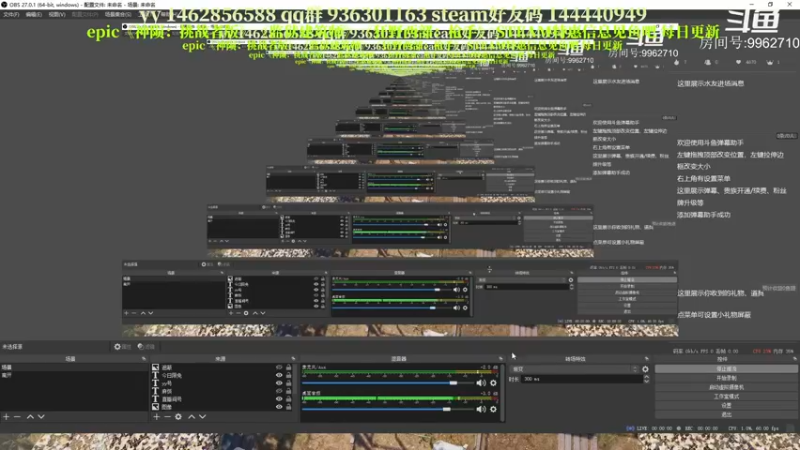This screenshot has height=450, width=800.
Task: Pop out the 场景 dock panel
Action: click(144, 359)
